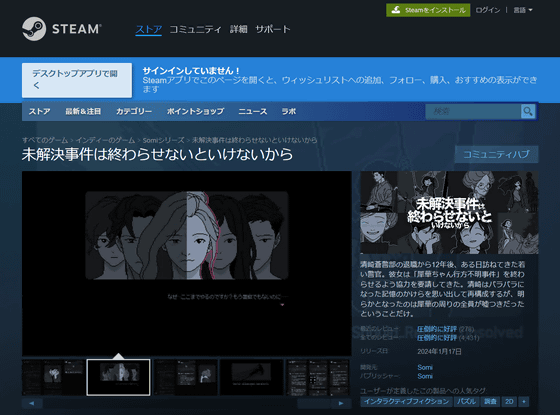Open the ラボ menu item
Viewport: 560px width, 415px height.
pos(289,111)
